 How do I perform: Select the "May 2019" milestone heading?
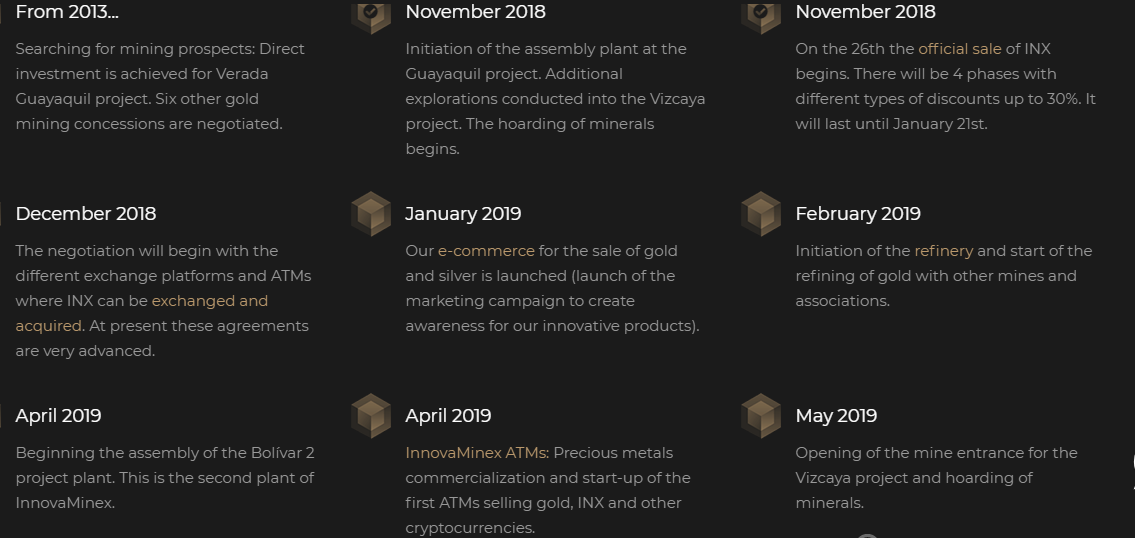click(836, 416)
